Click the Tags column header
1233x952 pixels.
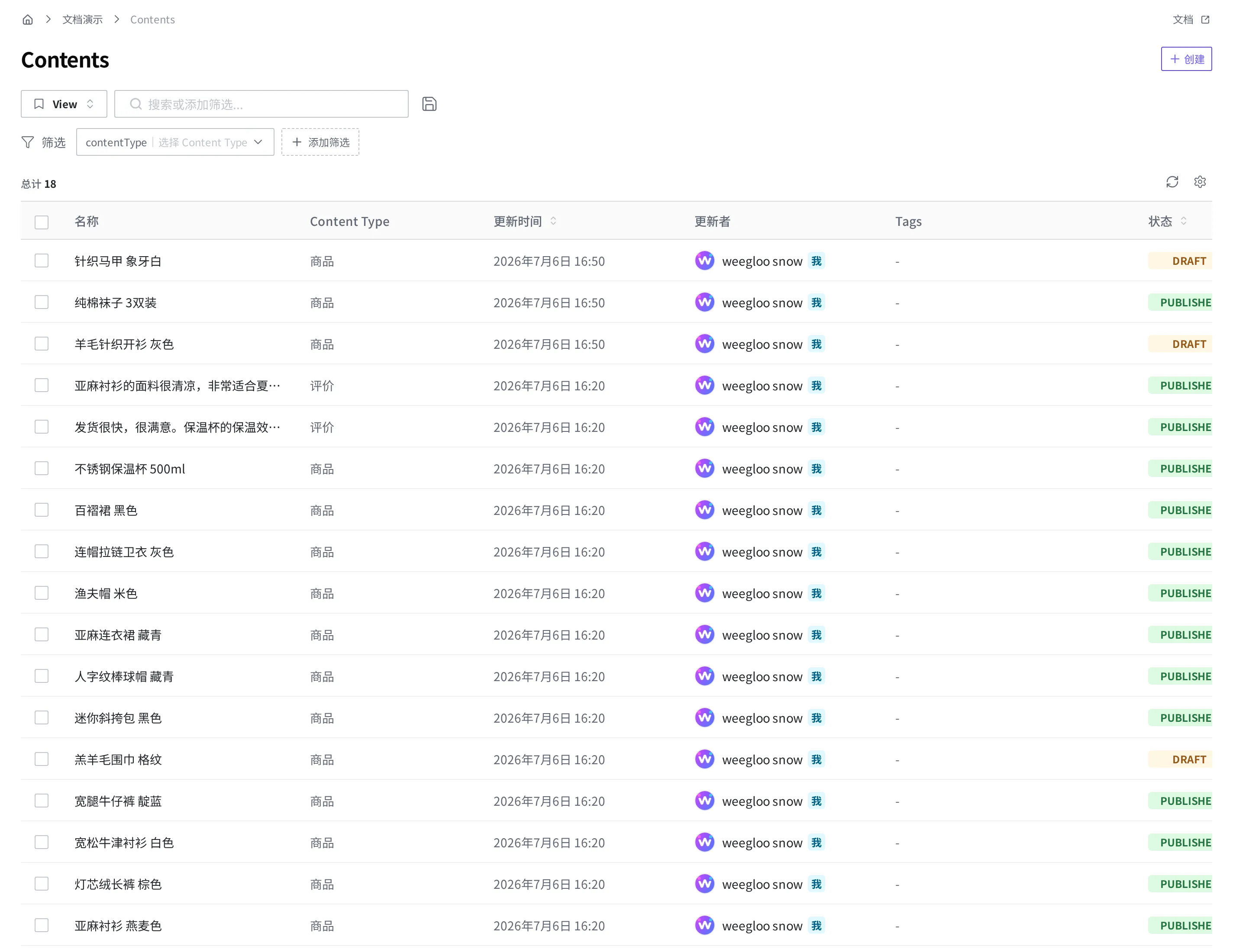(x=908, y=221)
